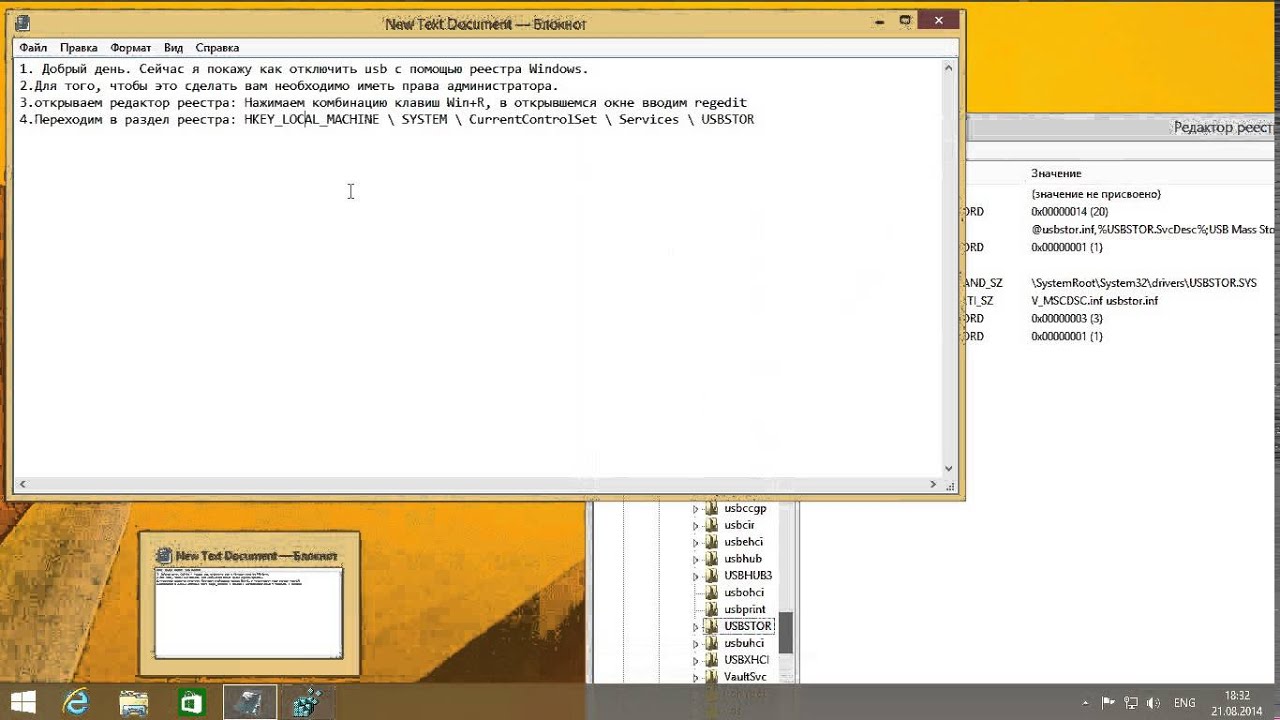Open the volume tray icon
Viewport: 1280px width, 720px height.
[x=1153, y=702]
